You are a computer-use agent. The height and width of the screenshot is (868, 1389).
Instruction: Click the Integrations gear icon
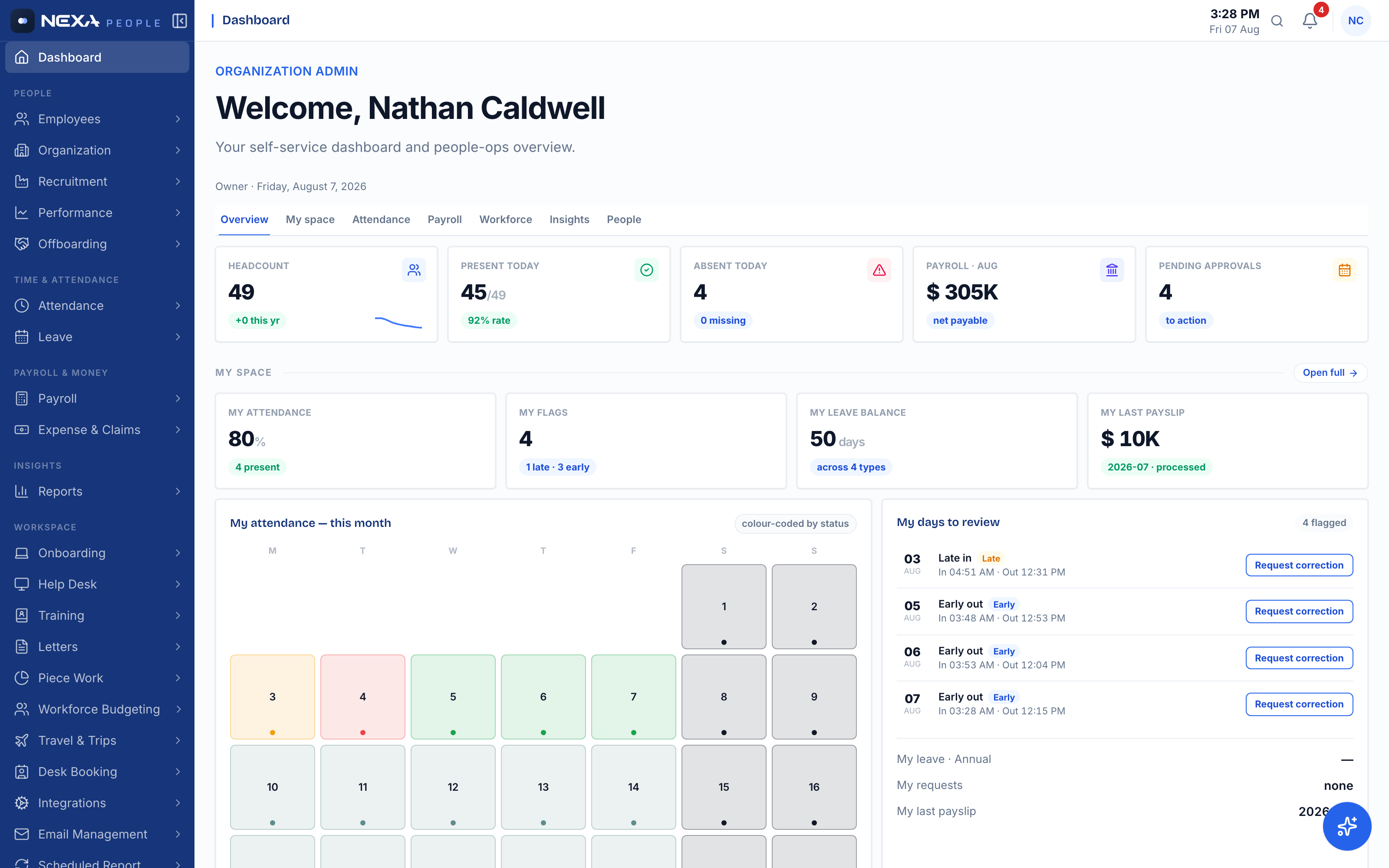tap(22, 802)
